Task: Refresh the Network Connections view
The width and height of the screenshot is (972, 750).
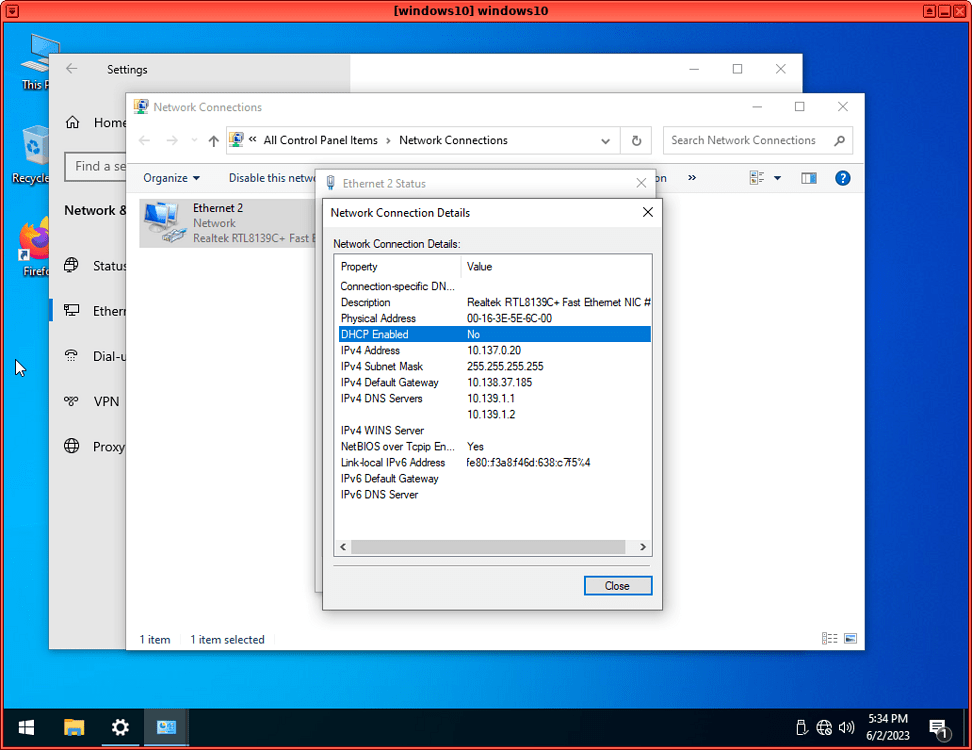Action: point(636,141)
